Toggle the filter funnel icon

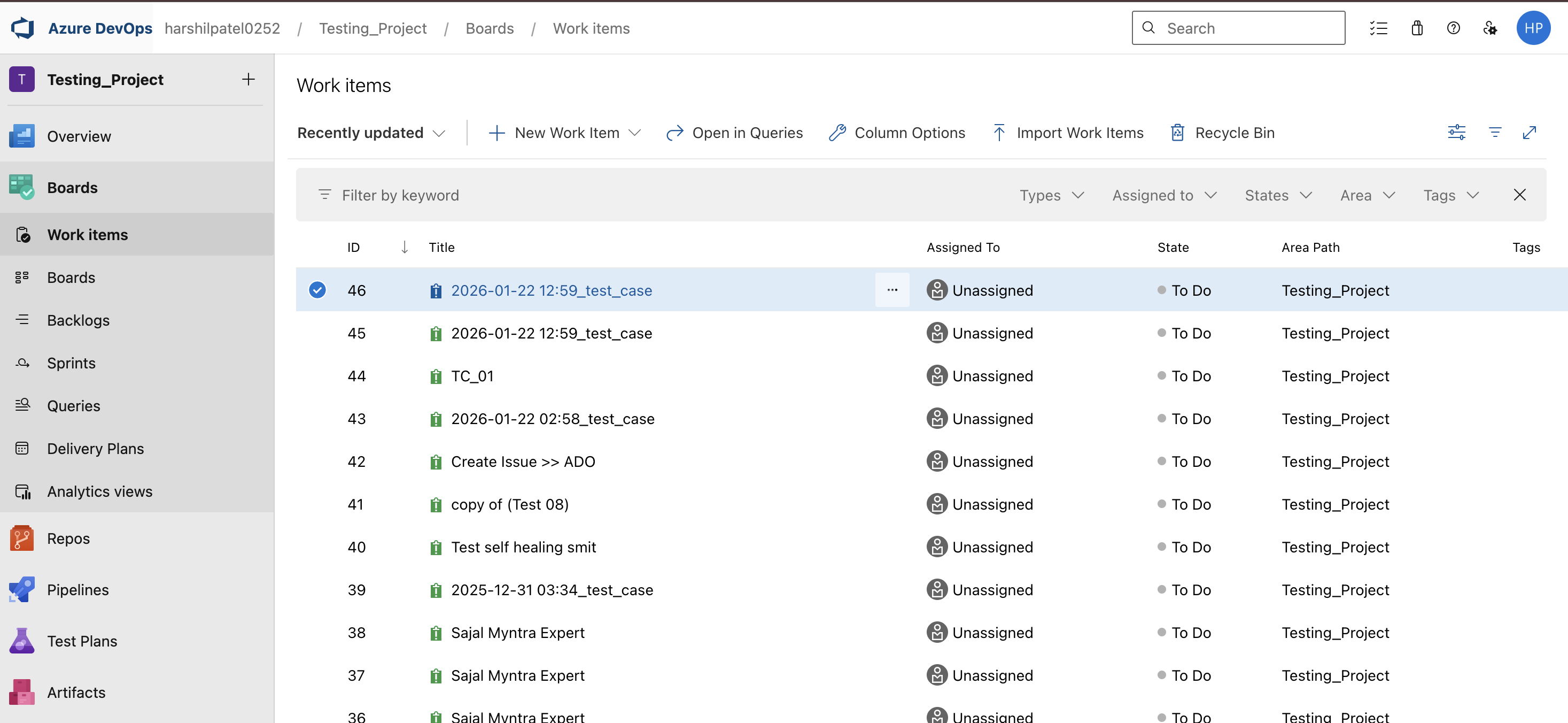[1495, 132]
